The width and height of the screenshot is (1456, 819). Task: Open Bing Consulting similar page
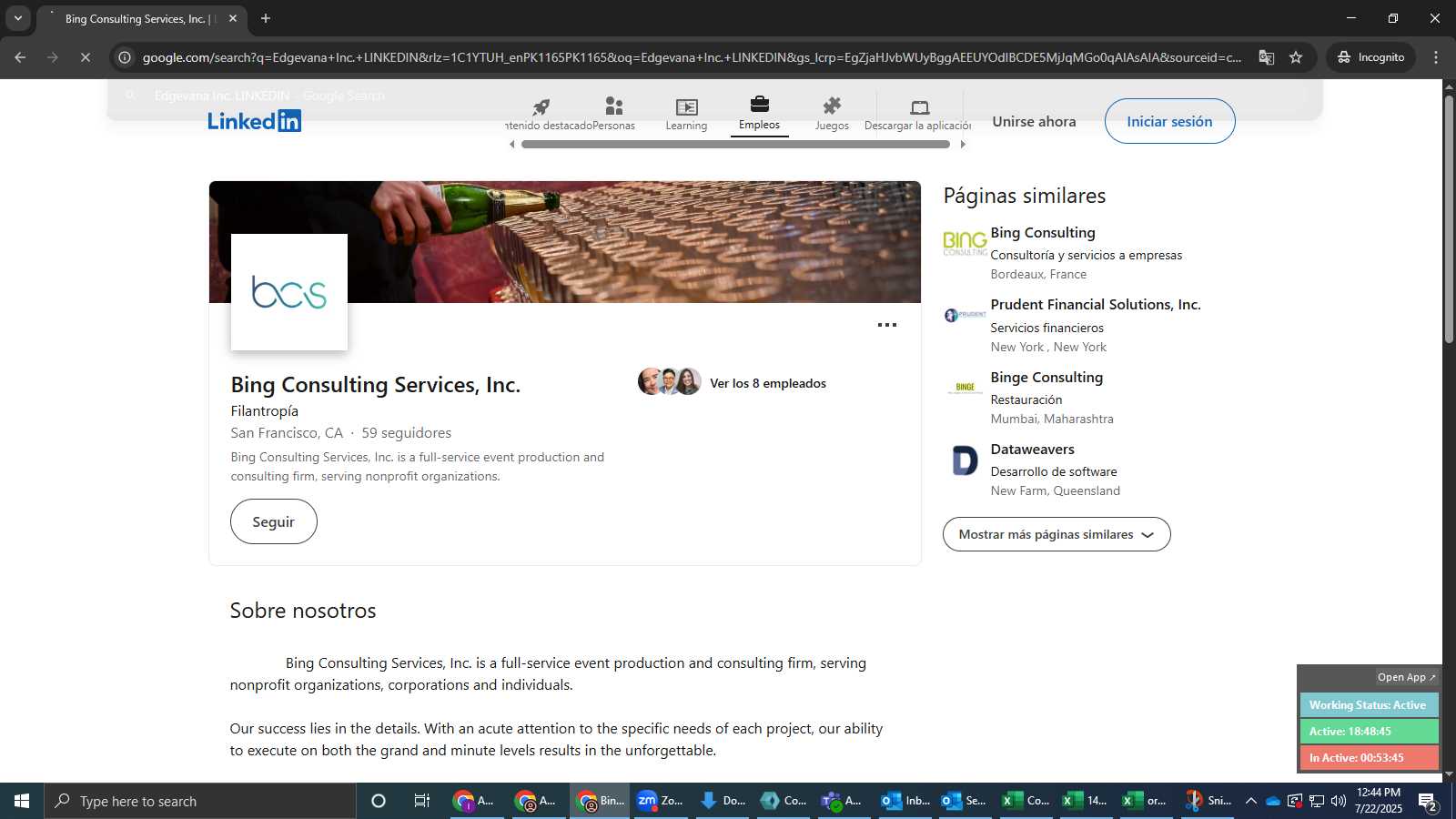(x=1043, y=233)
